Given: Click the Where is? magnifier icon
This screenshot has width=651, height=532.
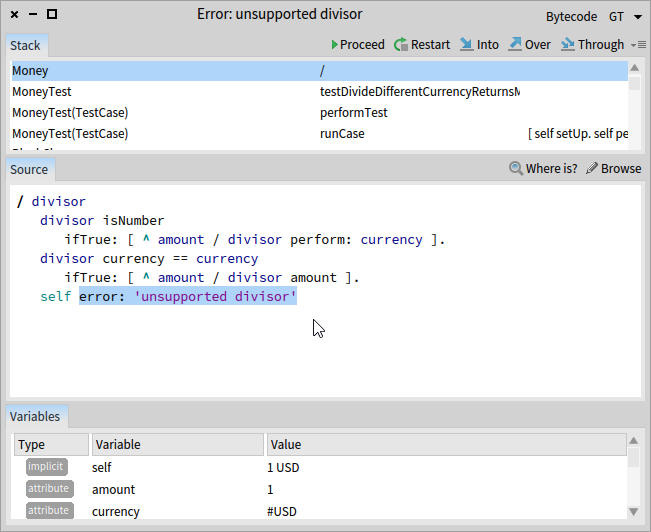Looking at the screenshot, I should 516,168.
